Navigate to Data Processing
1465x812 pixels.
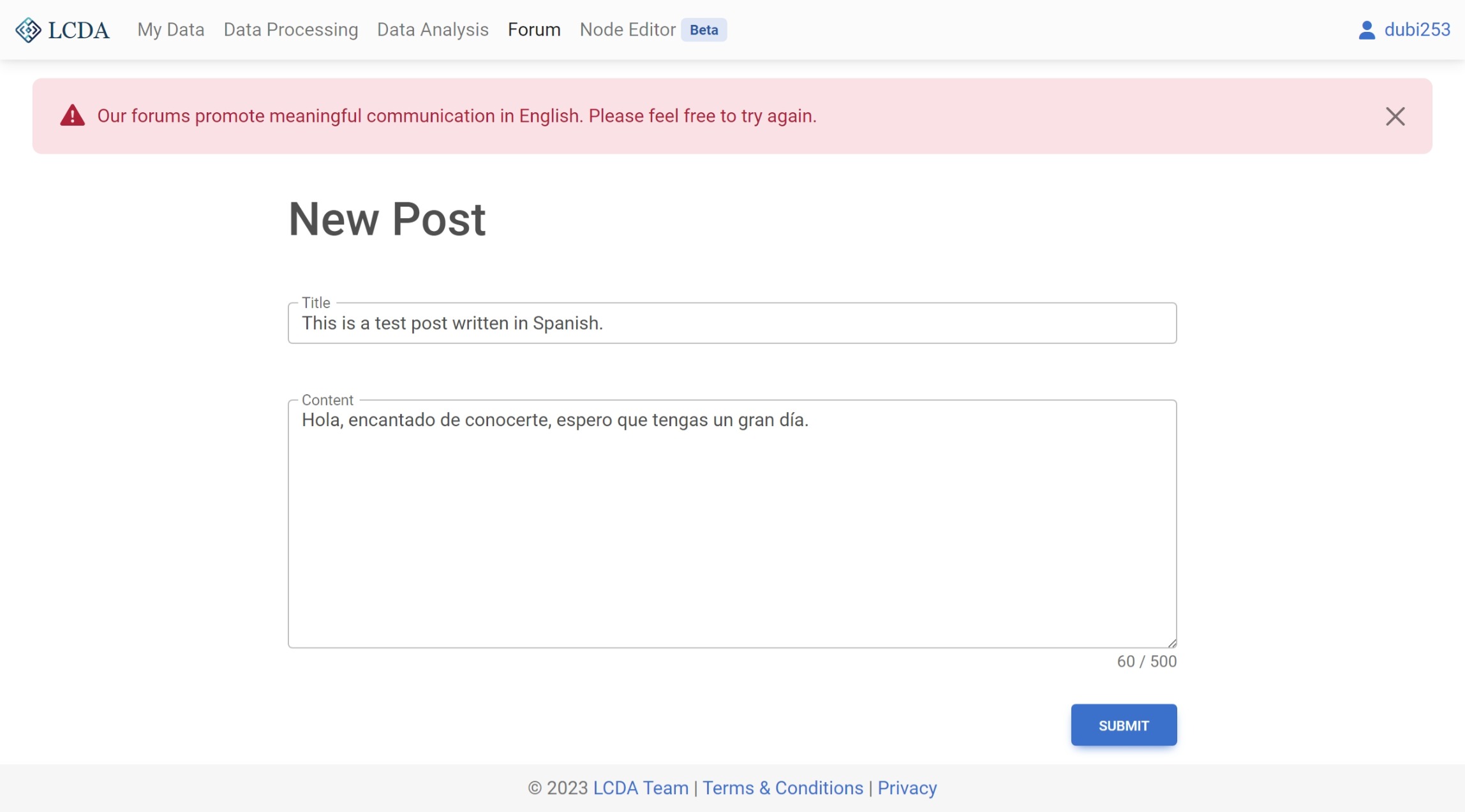[x=290, y=29]
